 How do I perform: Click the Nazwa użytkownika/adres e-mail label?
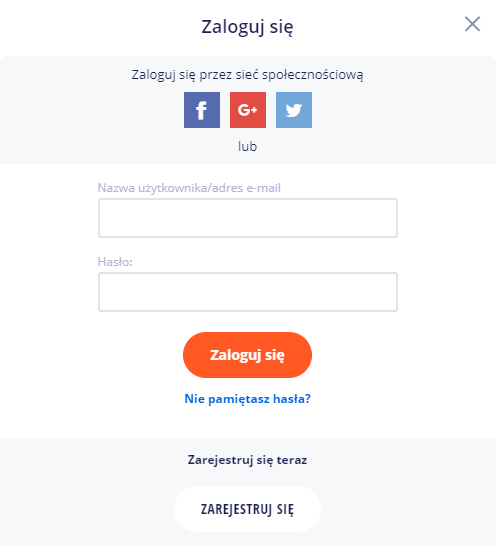pyautogui.click(x=189, y=188)
